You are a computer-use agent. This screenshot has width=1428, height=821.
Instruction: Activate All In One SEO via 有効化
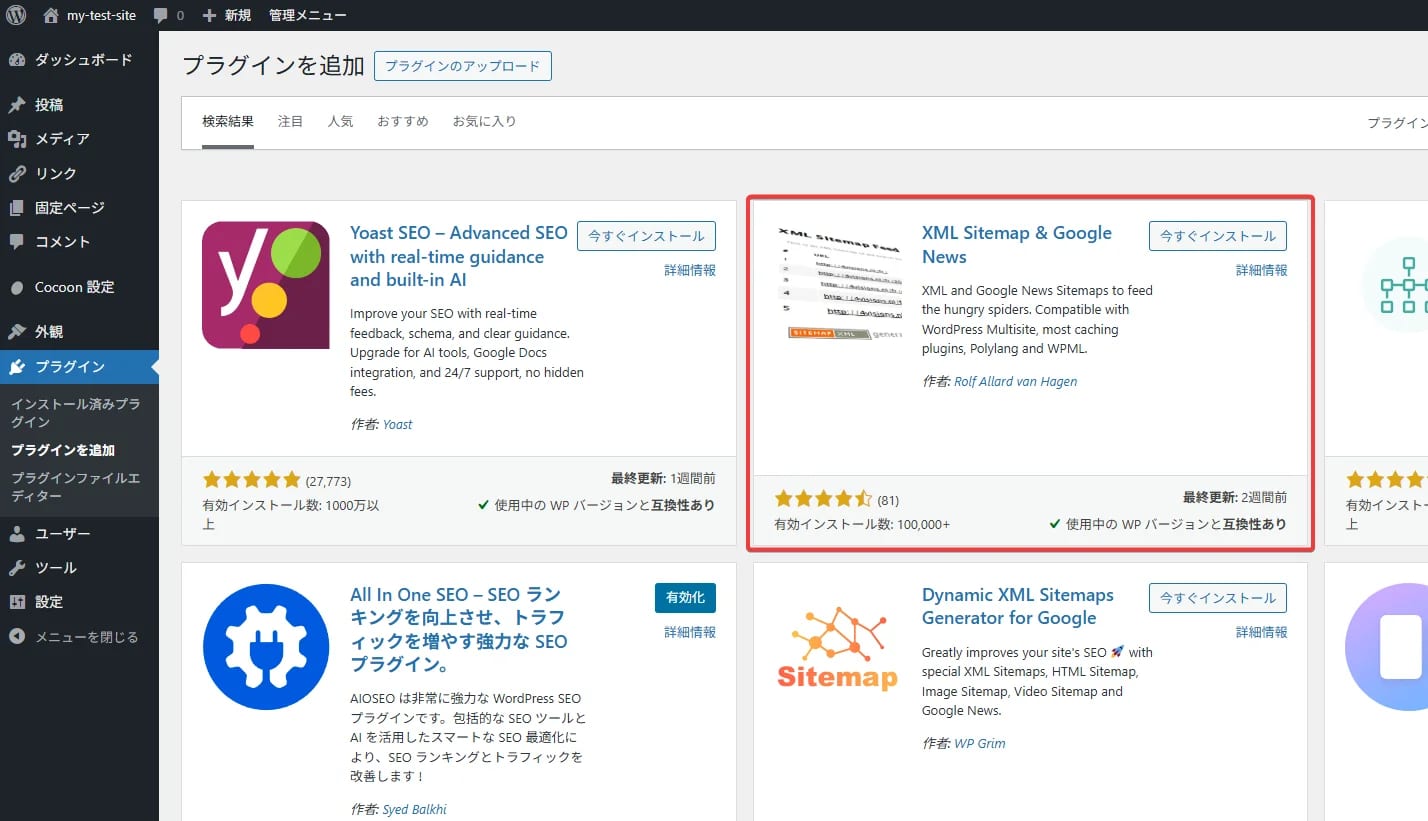tap(685, 596)
